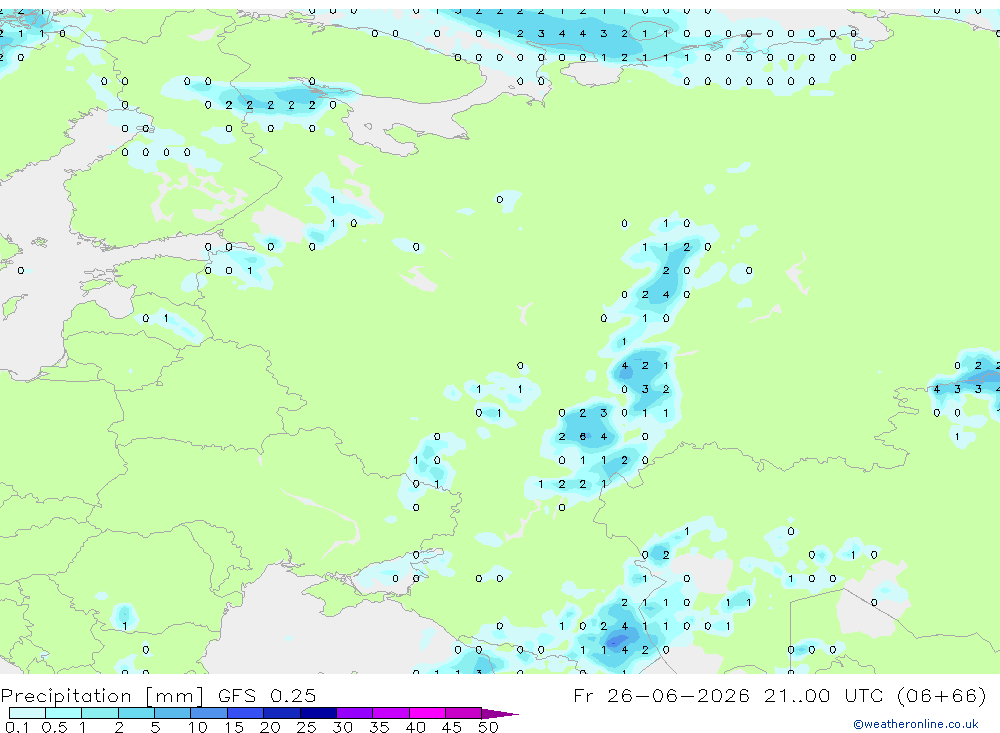Viewport: 1000px width, 733px height.
Task: Click the '8' precipitation value on map
Action: point(582,437)
